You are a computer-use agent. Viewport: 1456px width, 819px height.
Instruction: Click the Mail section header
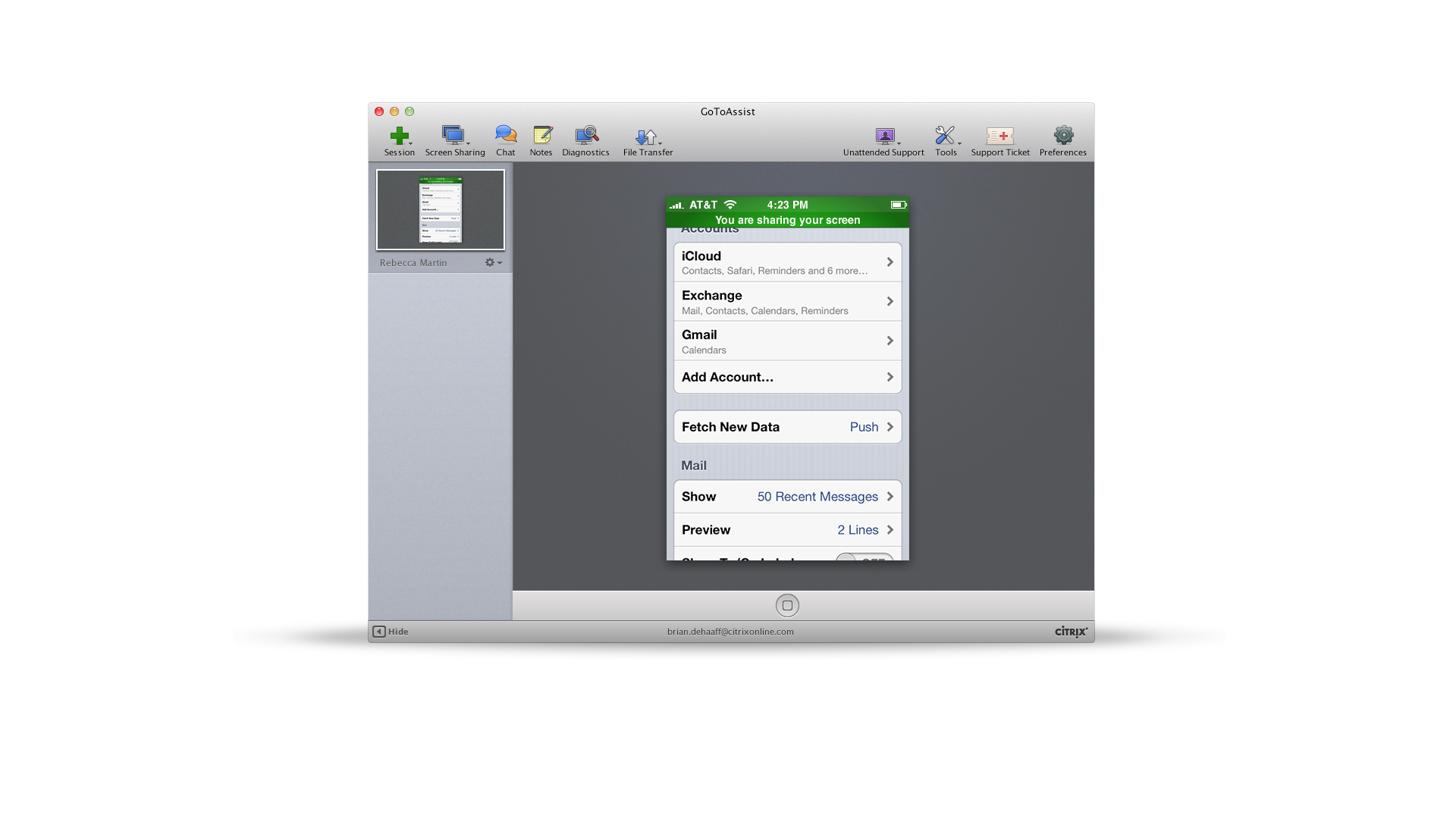694,466
